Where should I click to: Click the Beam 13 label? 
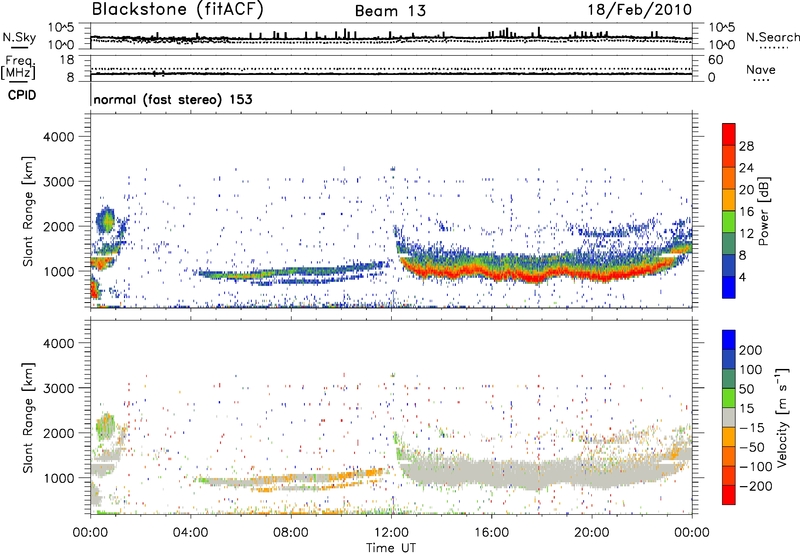[390, 11]
